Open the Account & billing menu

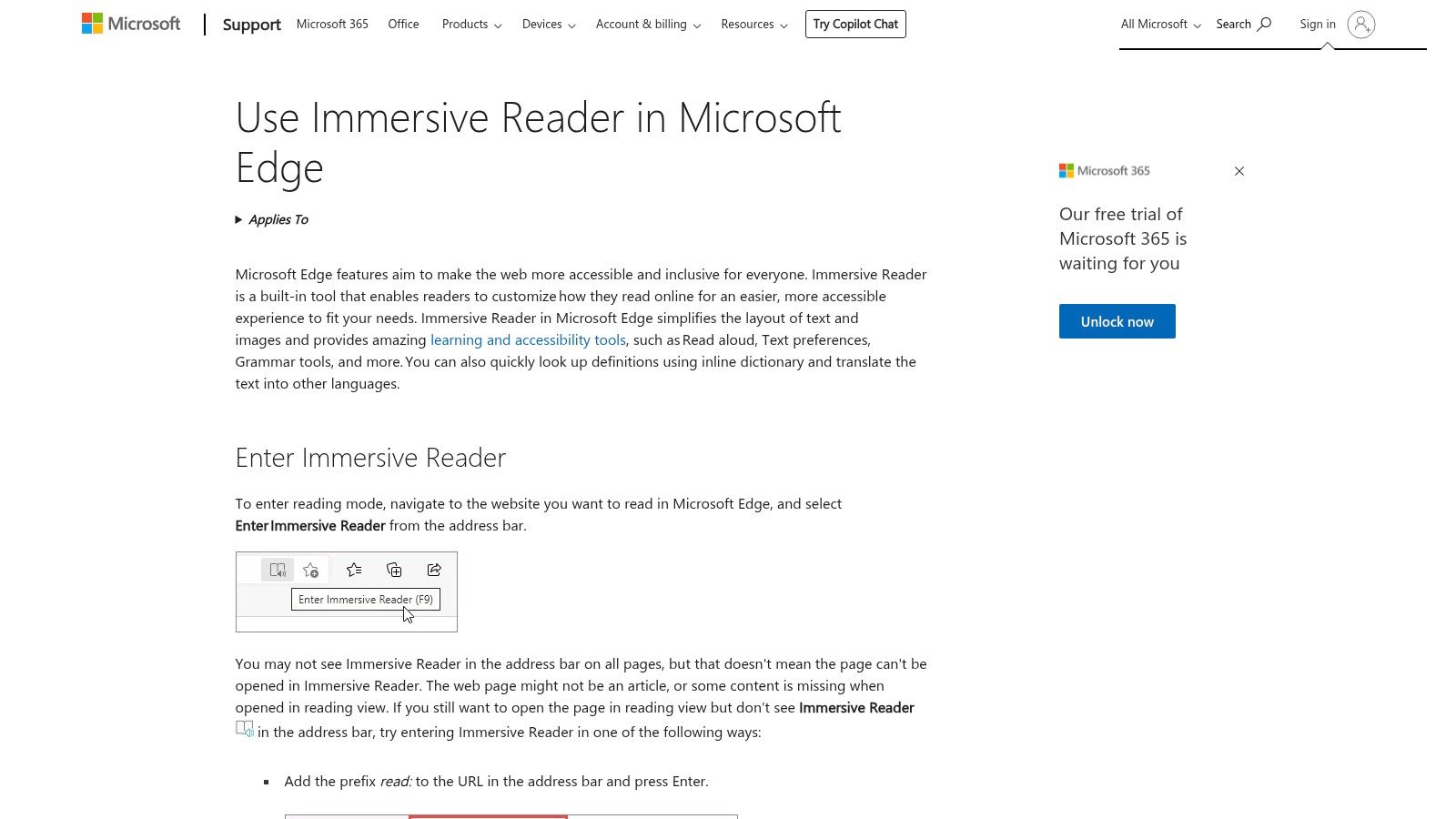(x=647, y=24)
